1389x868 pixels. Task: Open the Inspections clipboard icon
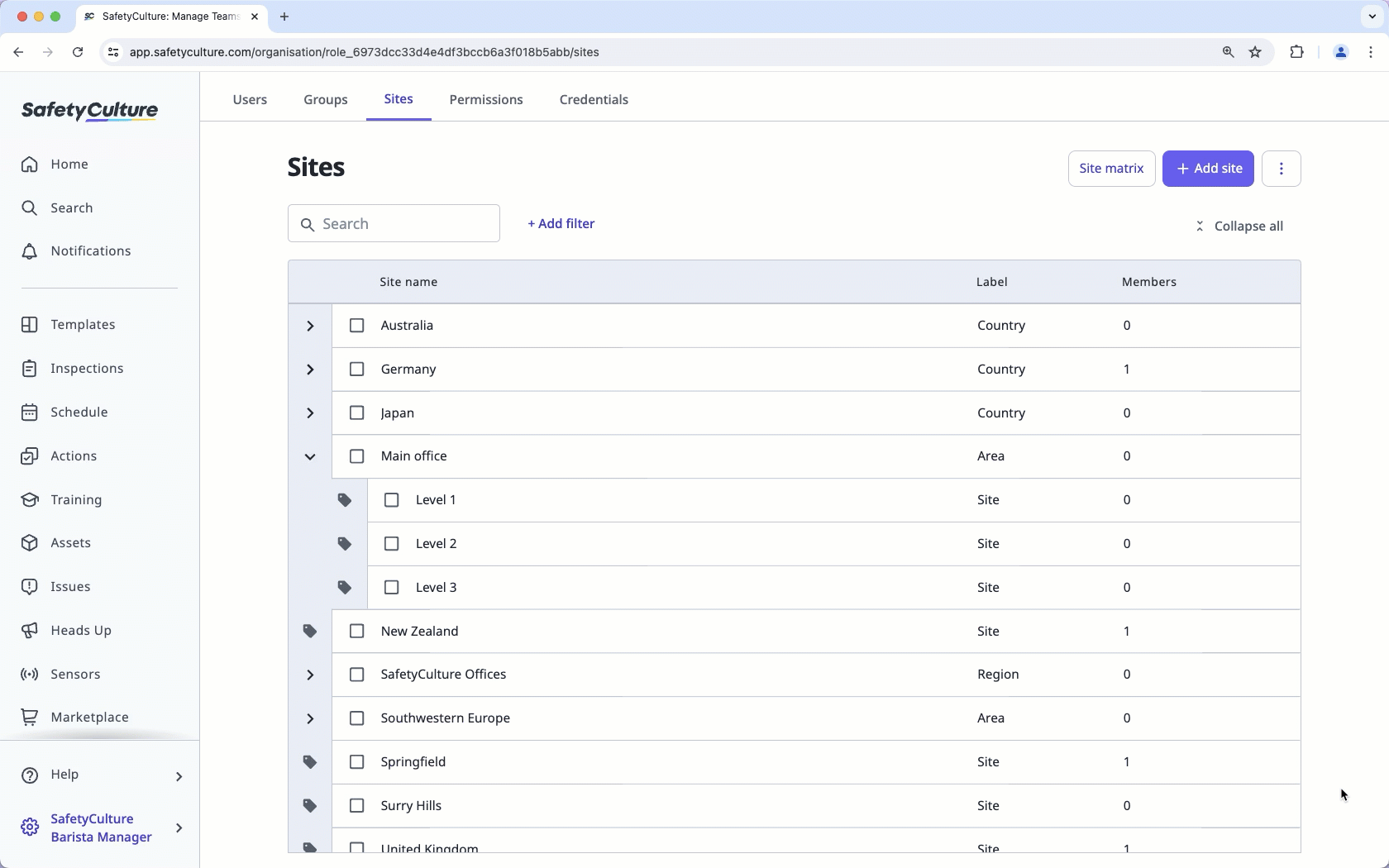tap(29, 369)
